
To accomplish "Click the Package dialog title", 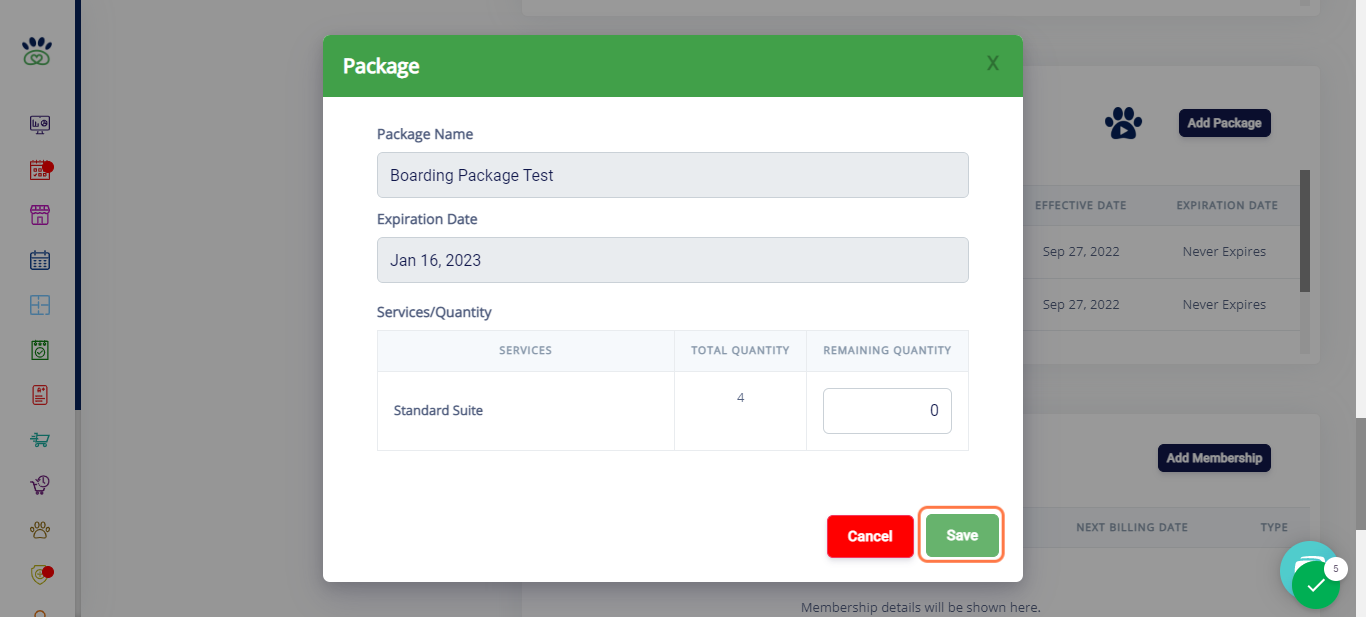I will 381,66.
